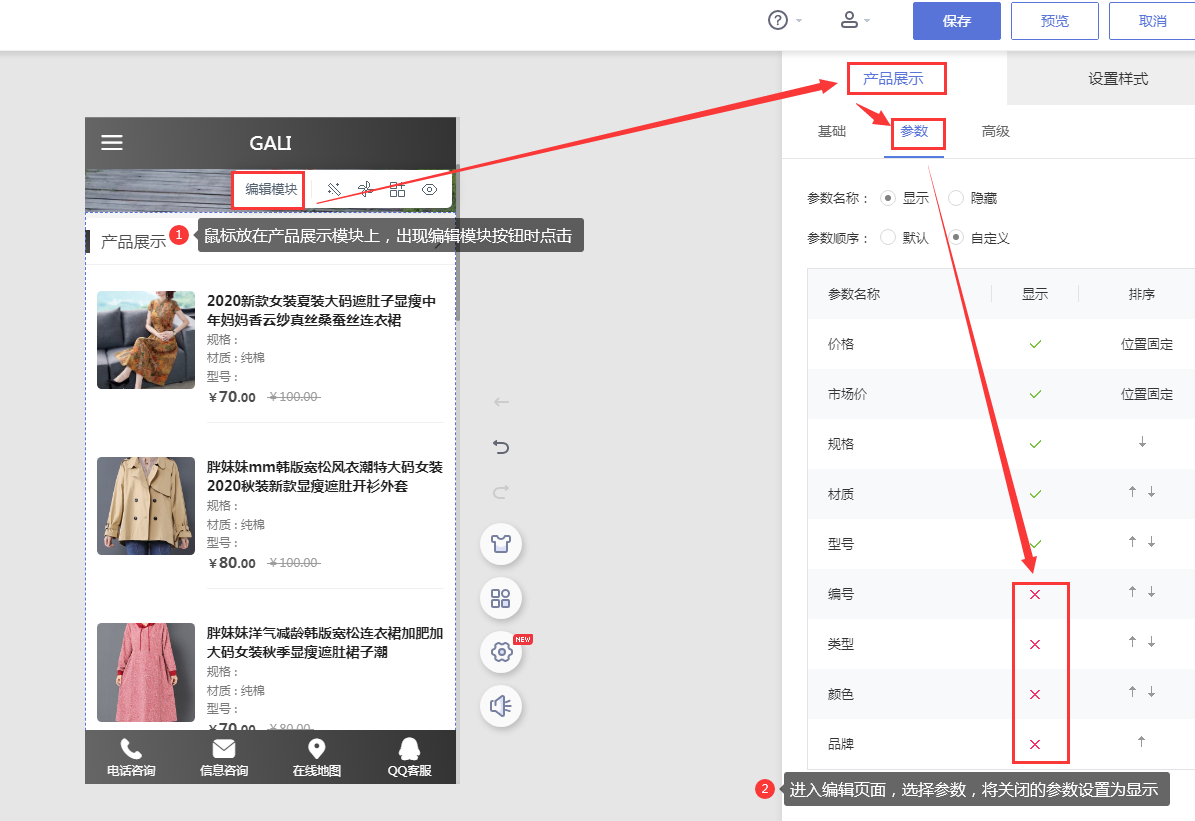
Task: Open the hamburger menu in GALI header
Action: point(112,143)
